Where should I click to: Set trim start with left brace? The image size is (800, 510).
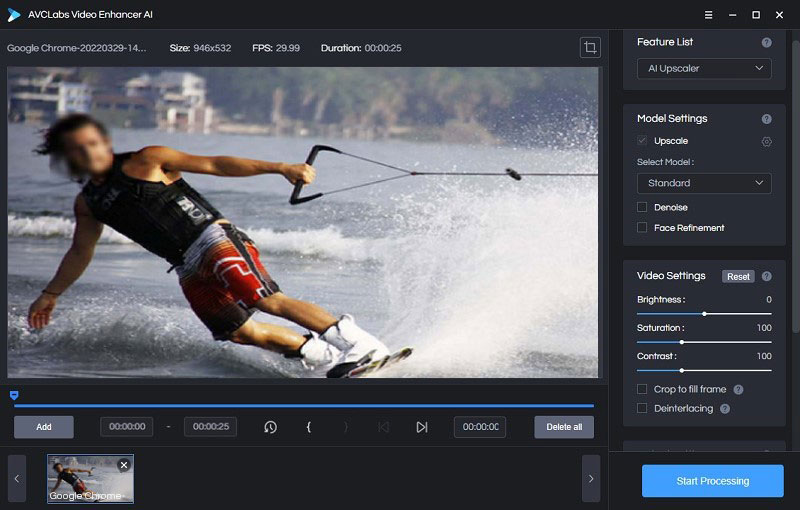[x=309, y=427]
